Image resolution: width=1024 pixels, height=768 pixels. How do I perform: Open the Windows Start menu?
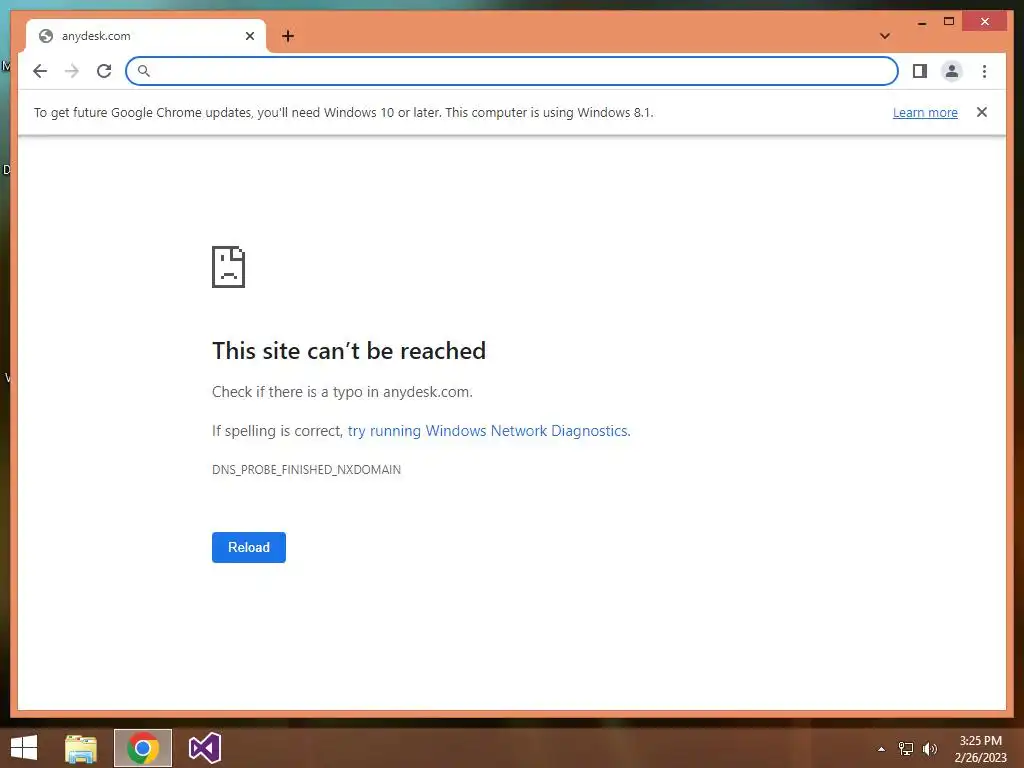pyautogui.click(x=24, y=748)
